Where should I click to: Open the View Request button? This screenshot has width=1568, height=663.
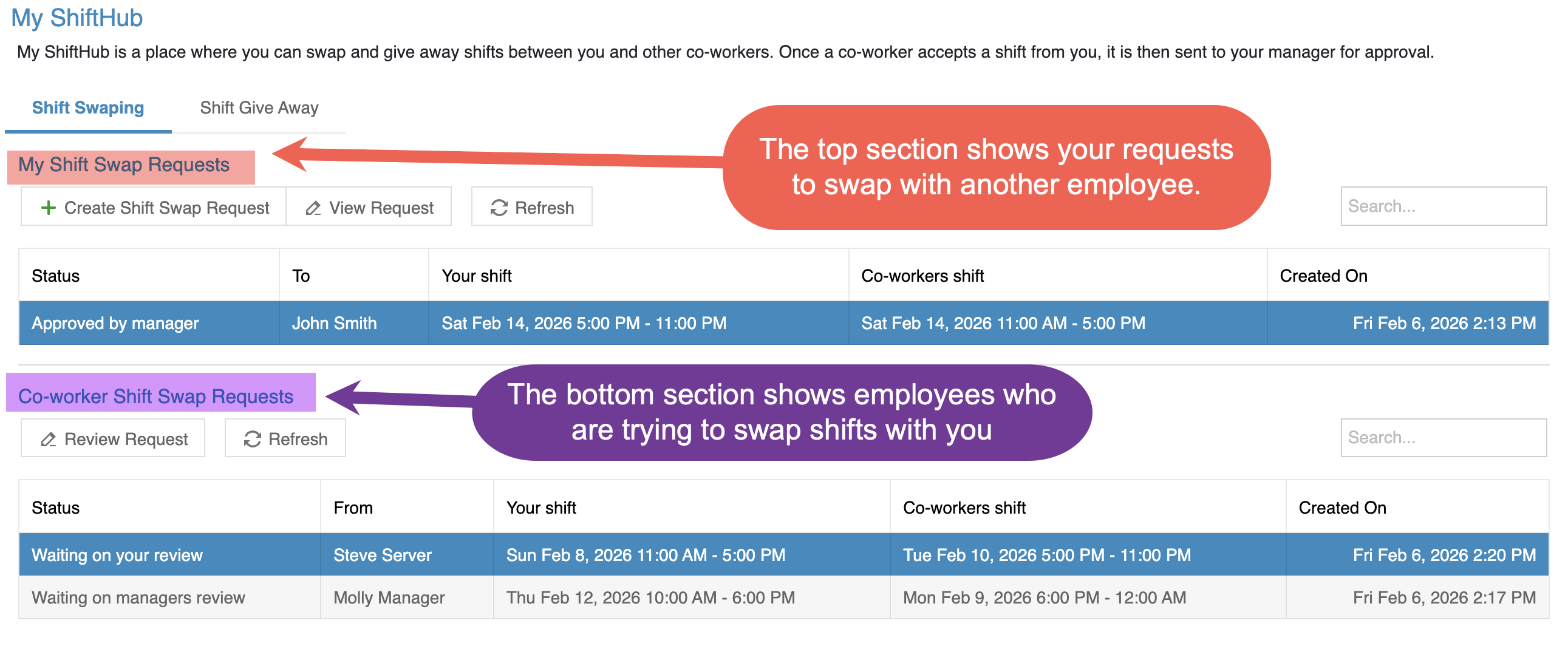tap(369, 208)
